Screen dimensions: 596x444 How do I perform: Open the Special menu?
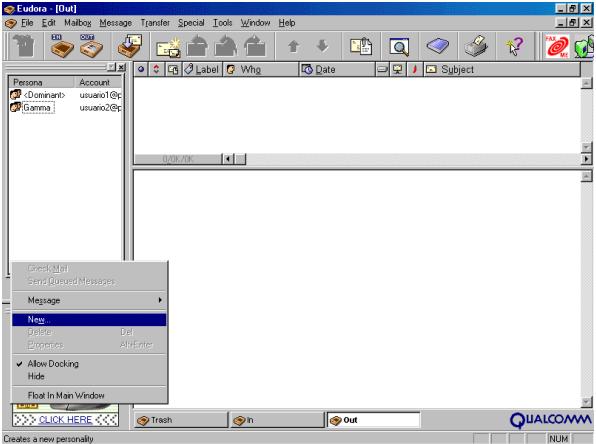tap(191, 23)
